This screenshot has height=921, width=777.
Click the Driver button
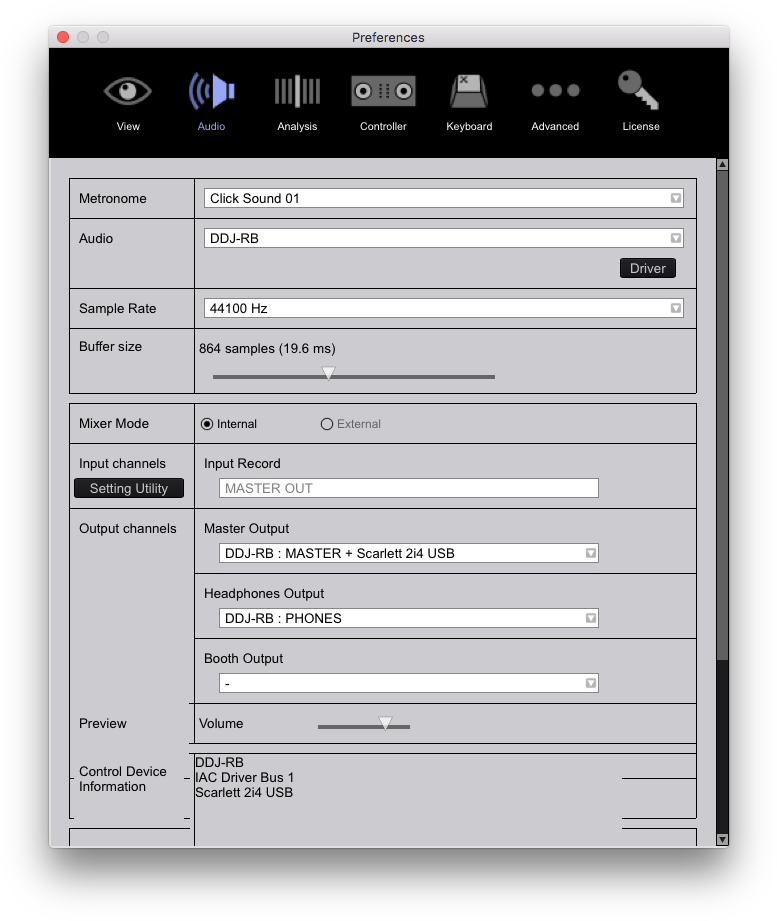point(648,268)
